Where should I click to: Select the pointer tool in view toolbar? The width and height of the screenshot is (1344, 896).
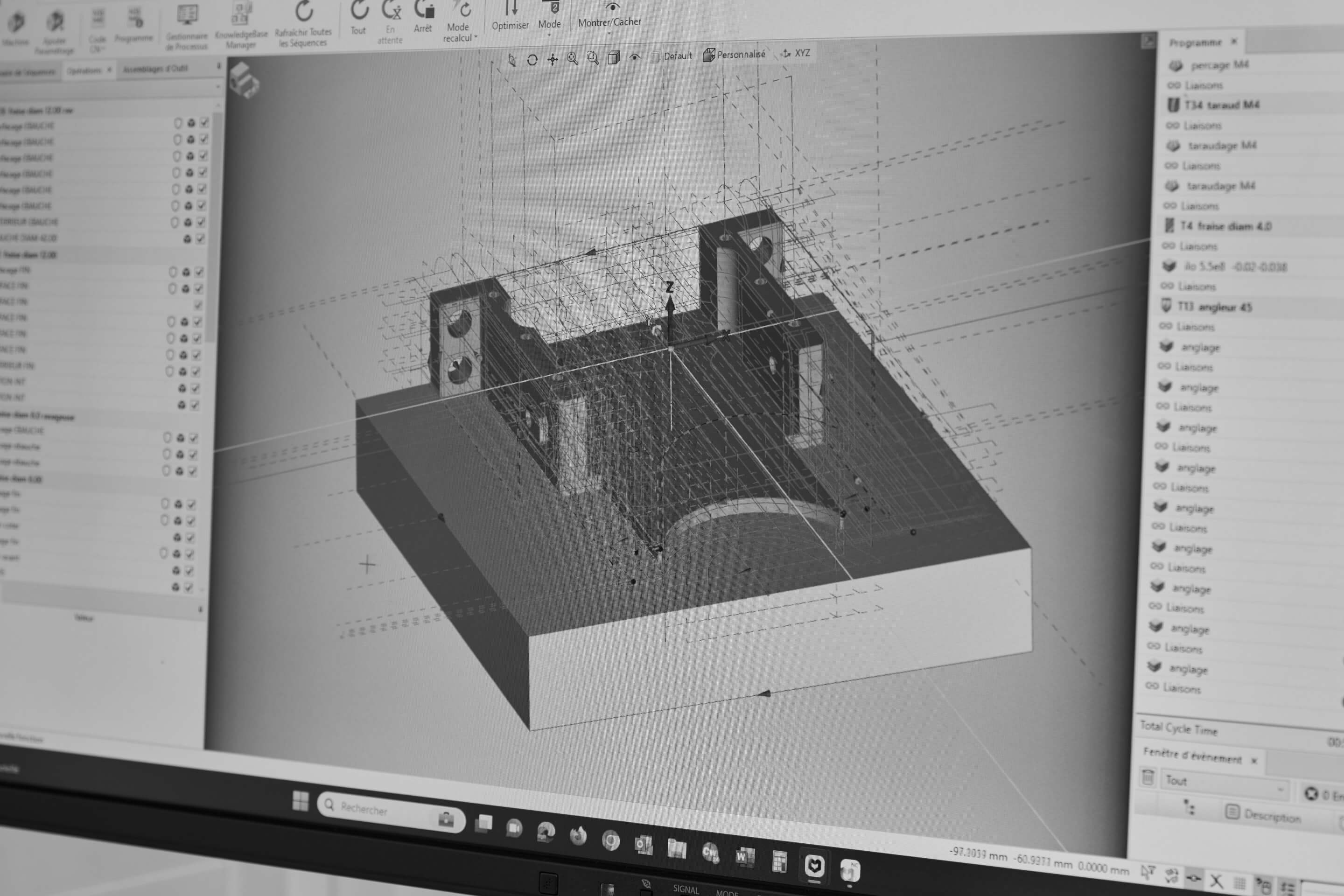pos(512,60)
